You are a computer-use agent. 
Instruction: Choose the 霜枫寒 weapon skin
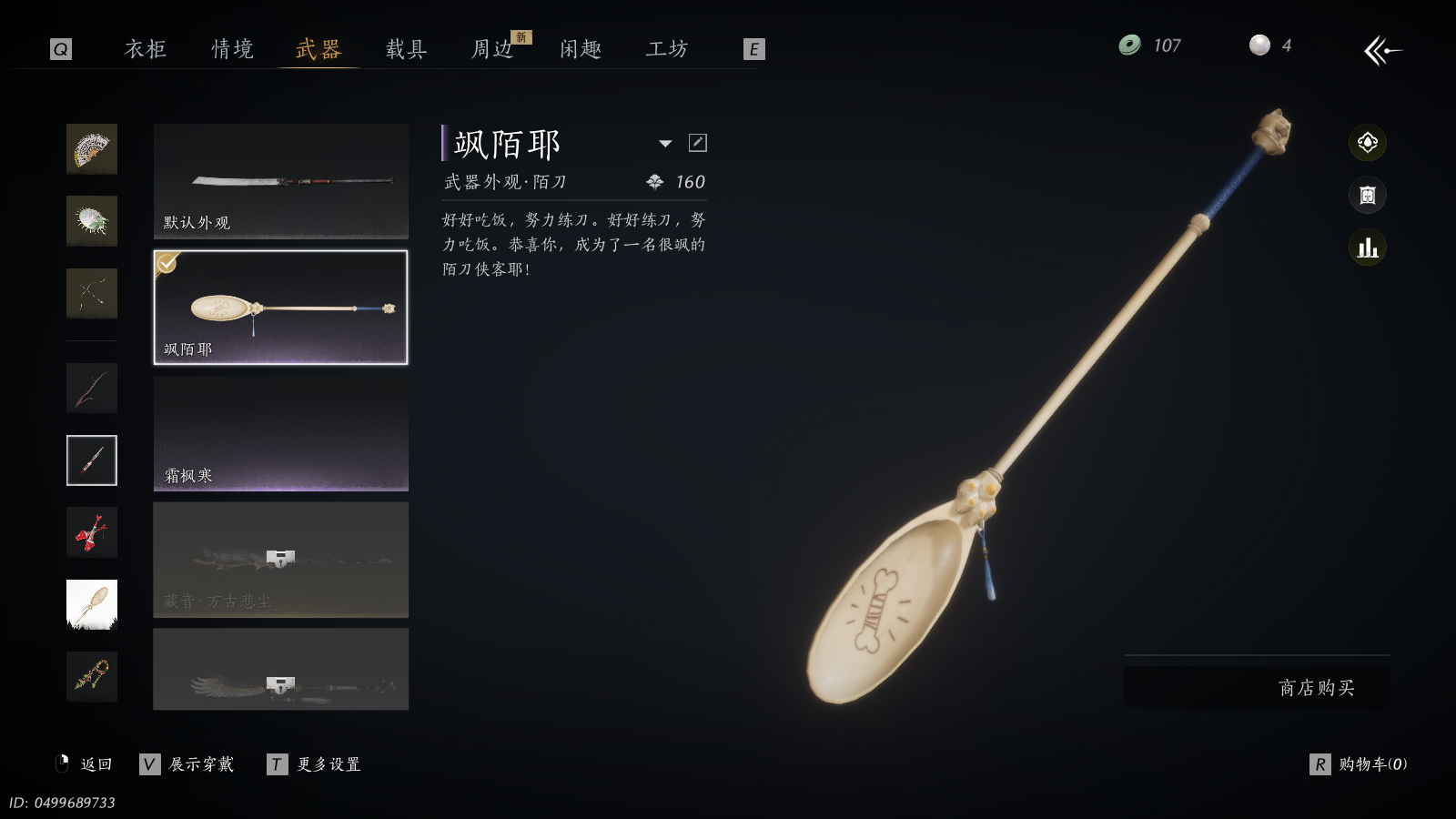coord(281,434)
